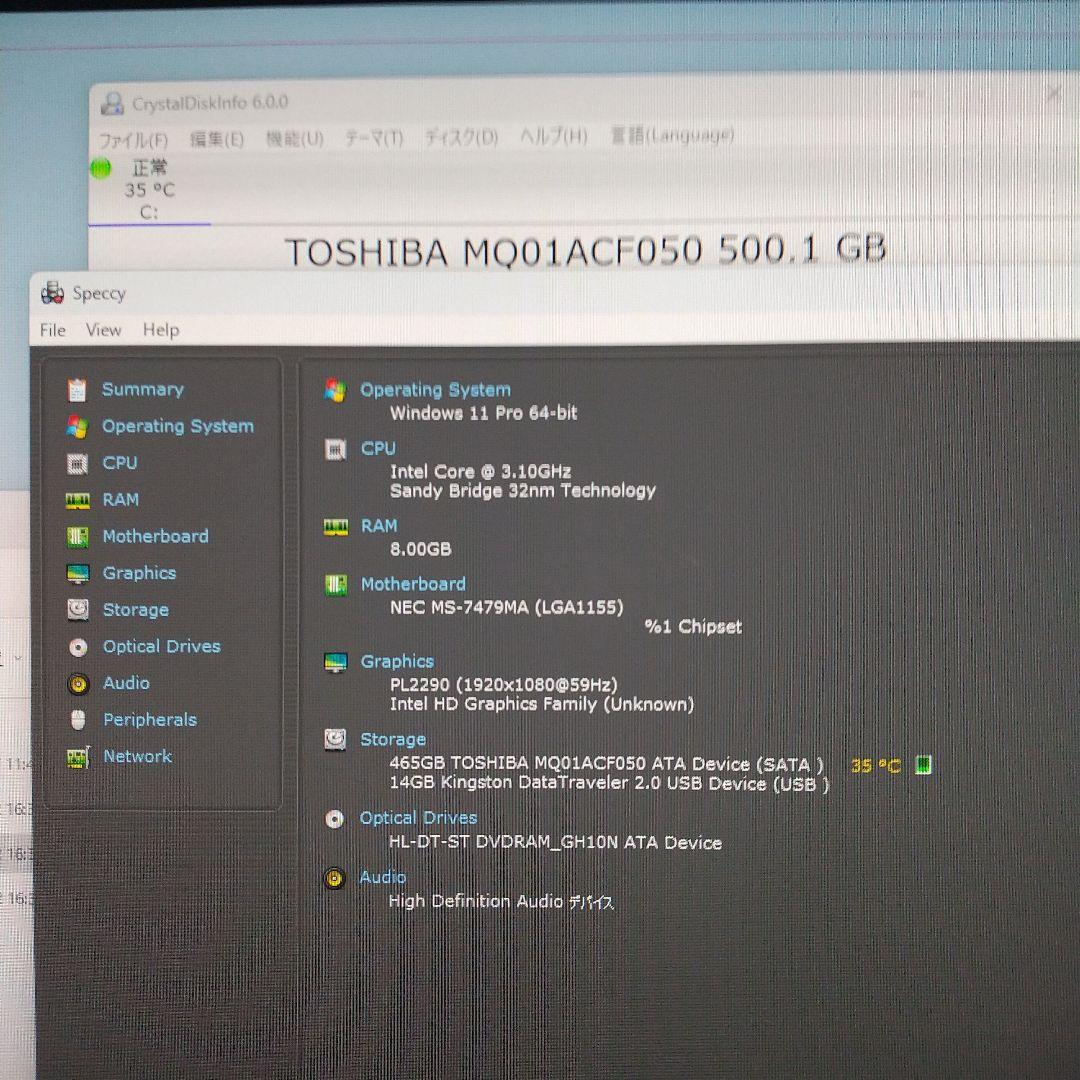
Task: Click the Storage disk icon in sidebar
Action: [80, 610]
